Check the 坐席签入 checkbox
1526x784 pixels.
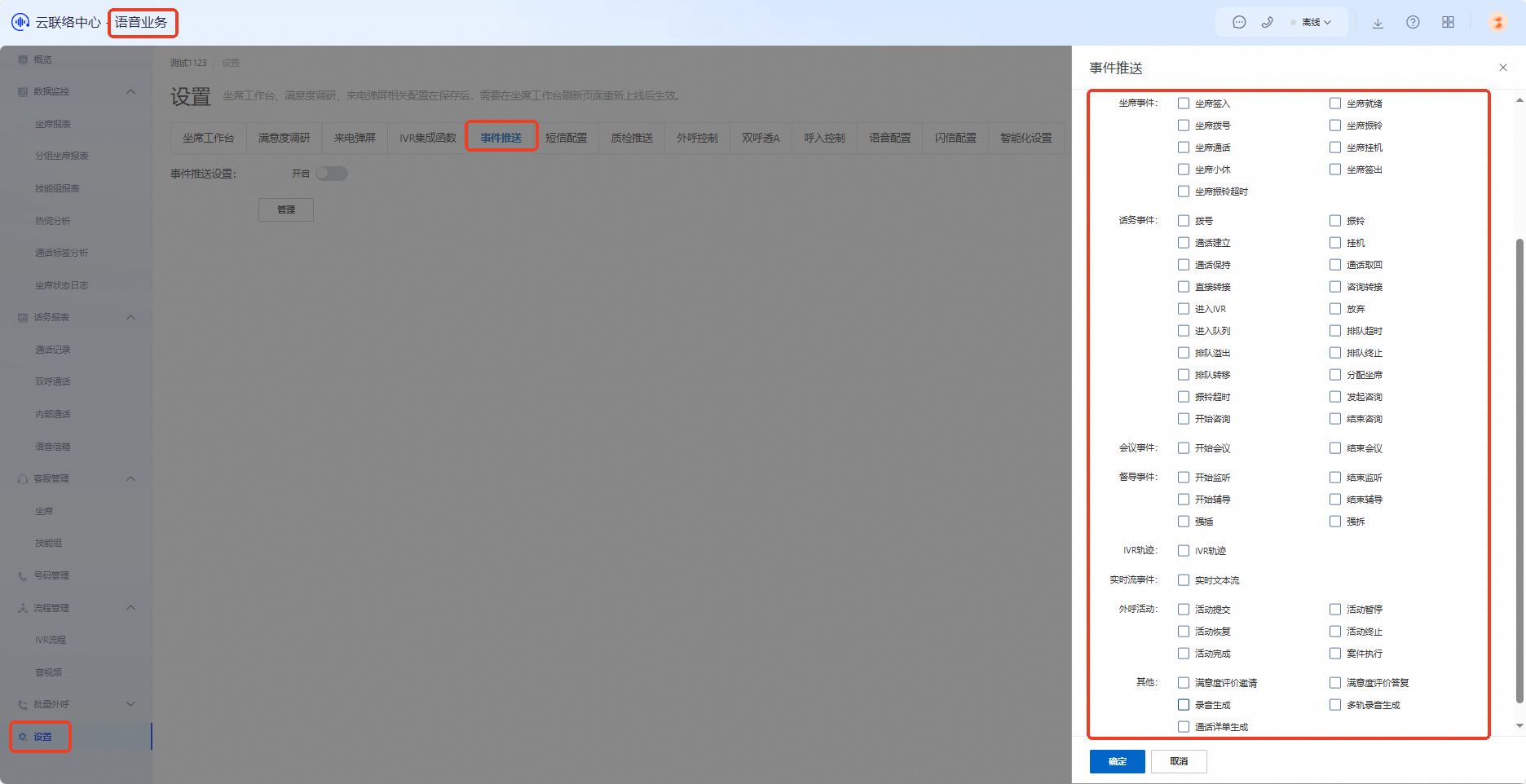pos(1184,104)
